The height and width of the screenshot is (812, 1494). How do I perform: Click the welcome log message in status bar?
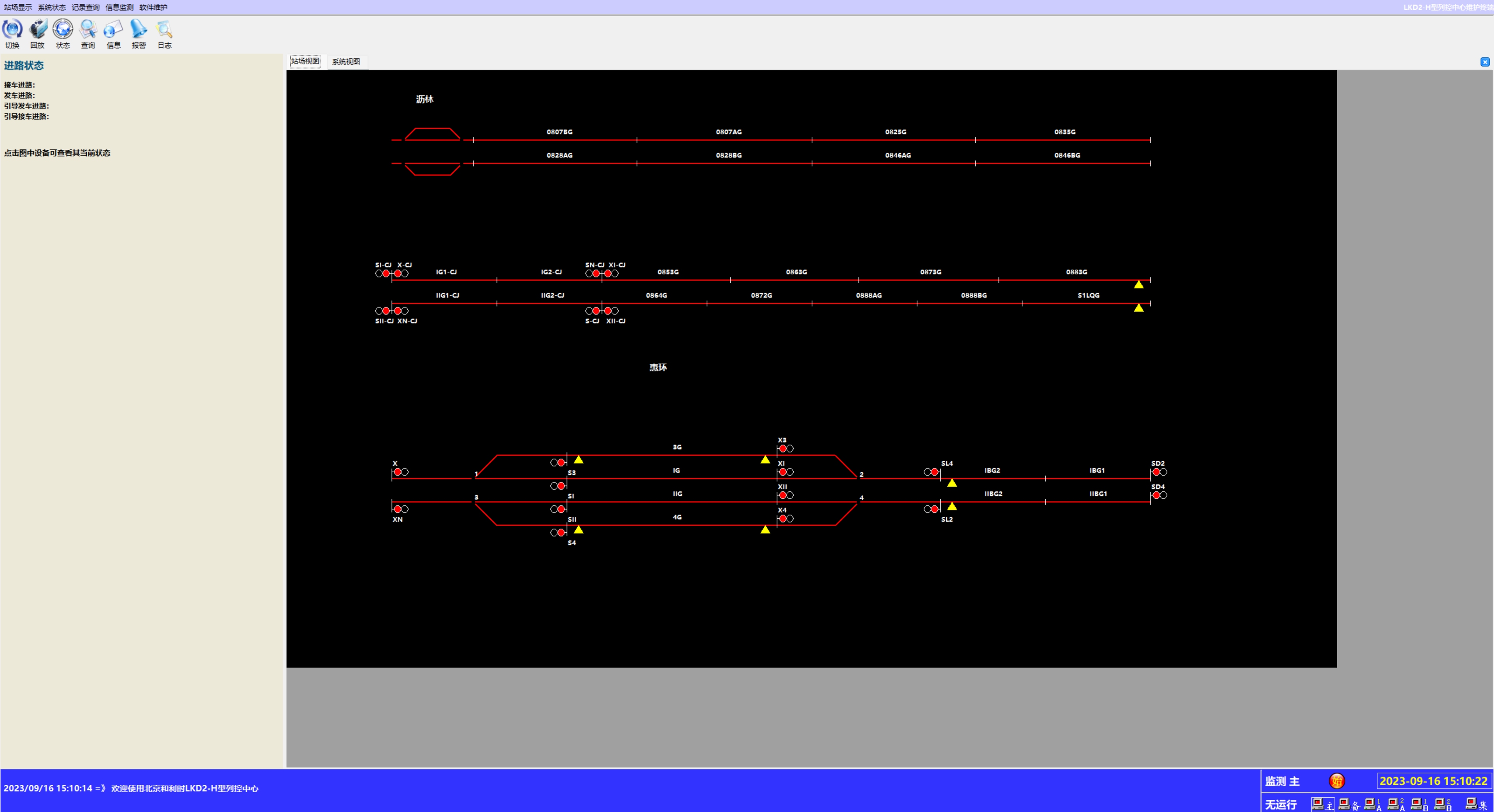131,789
